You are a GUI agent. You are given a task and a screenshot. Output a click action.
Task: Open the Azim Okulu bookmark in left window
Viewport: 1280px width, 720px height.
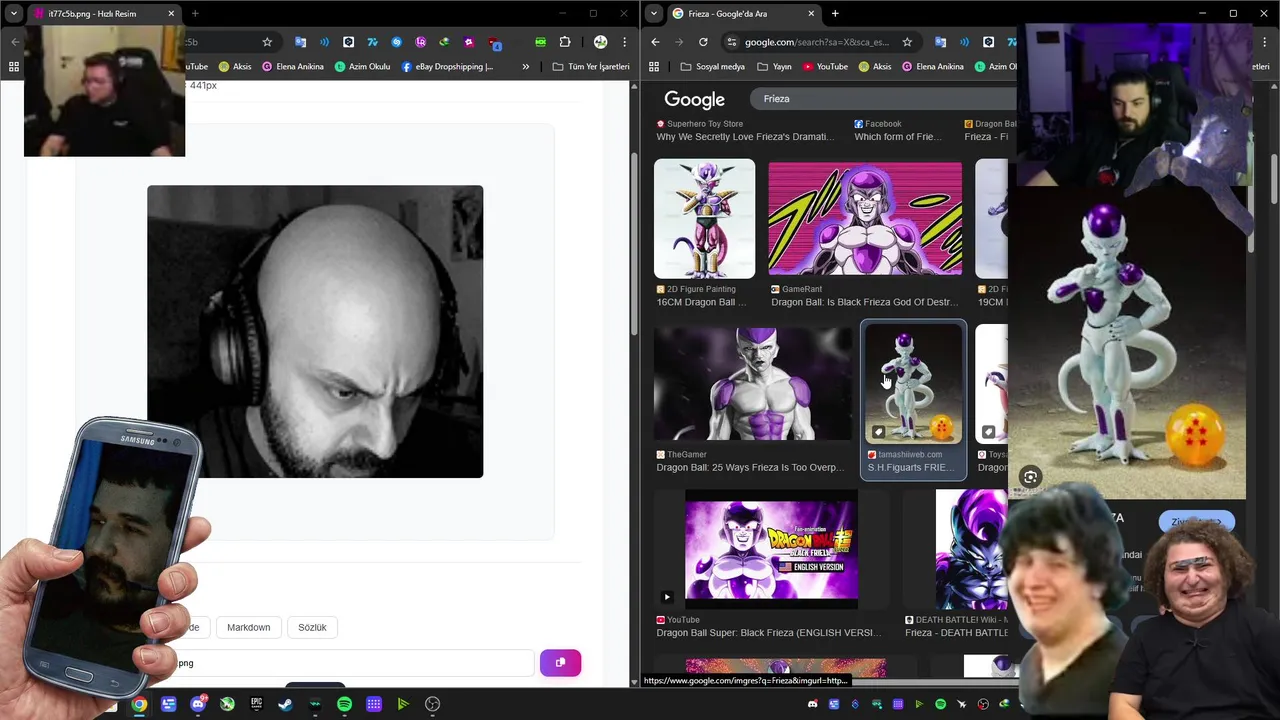(x=362, y=67)
